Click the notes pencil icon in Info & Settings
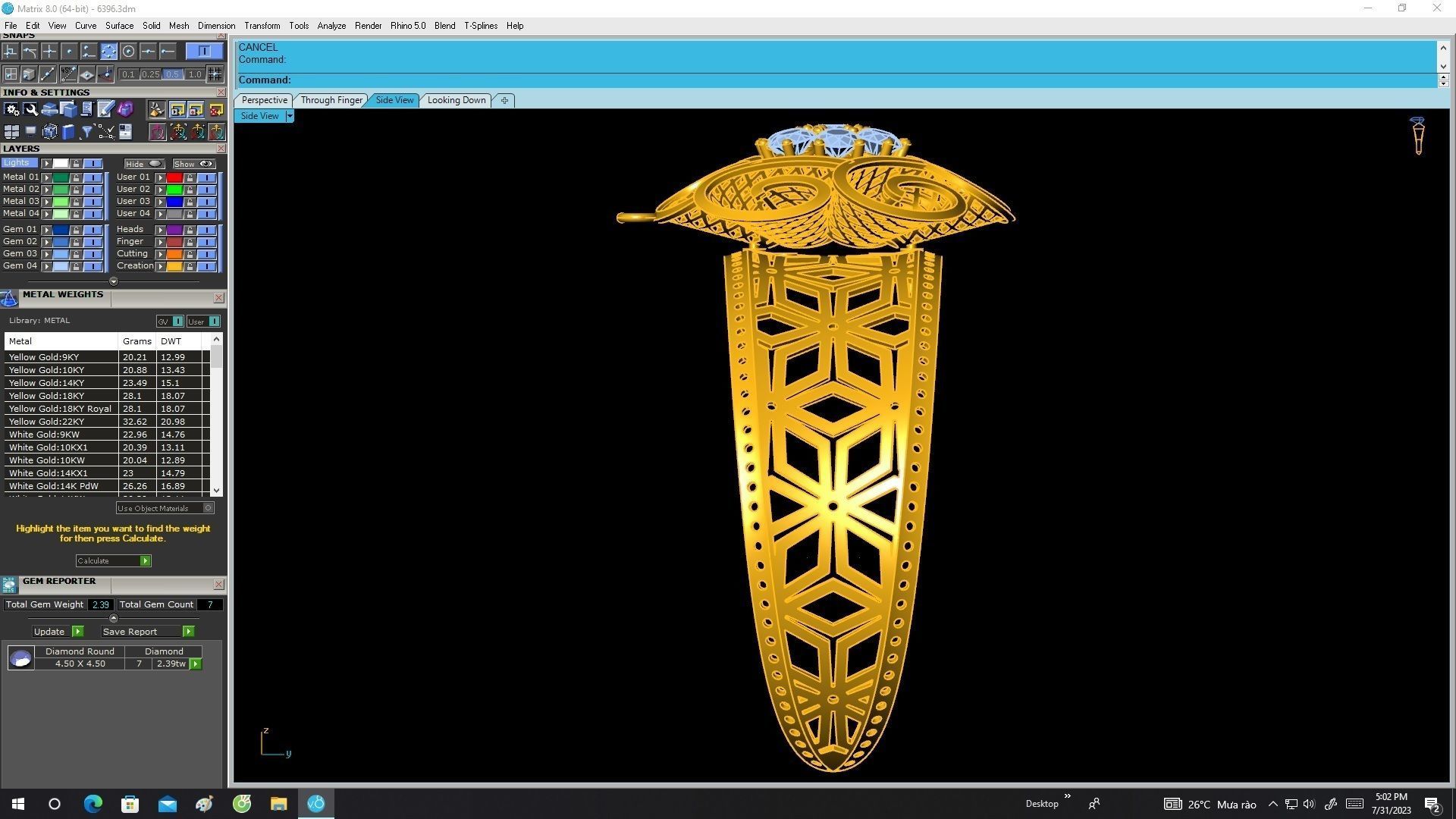This screenshot has width=1456, height=819. [105, 110]
